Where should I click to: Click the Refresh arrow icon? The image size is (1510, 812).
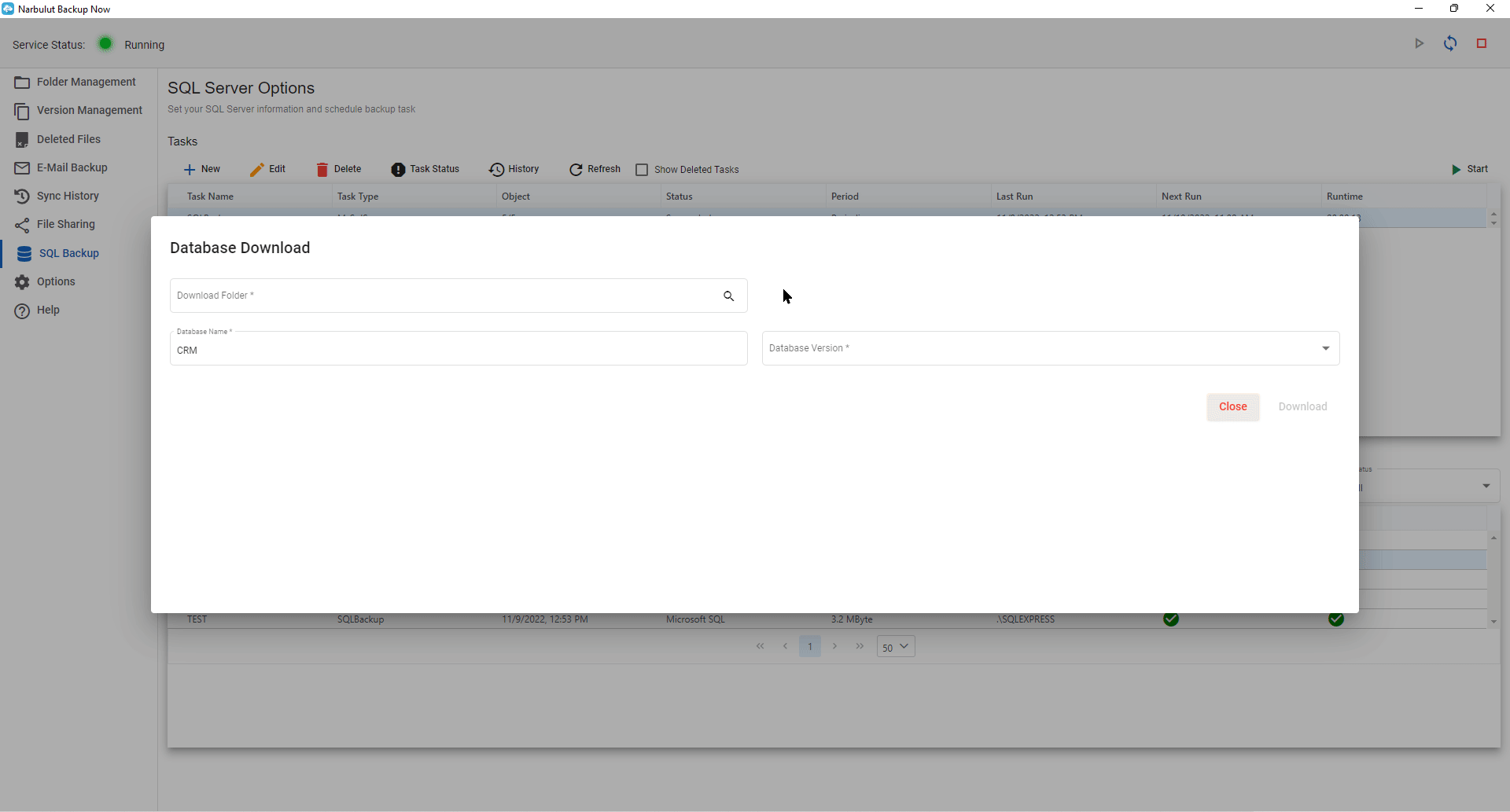click(576, 170)
